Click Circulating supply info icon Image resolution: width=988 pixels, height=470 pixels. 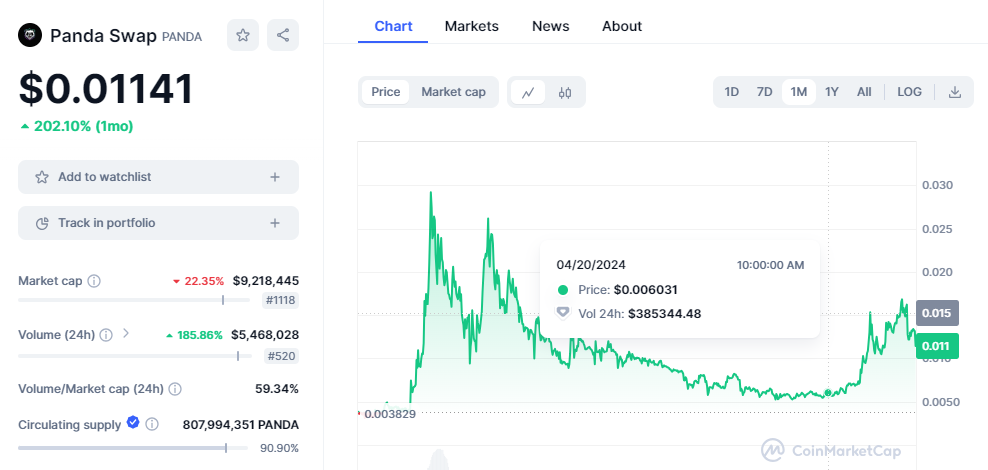(x=151, y=425)
